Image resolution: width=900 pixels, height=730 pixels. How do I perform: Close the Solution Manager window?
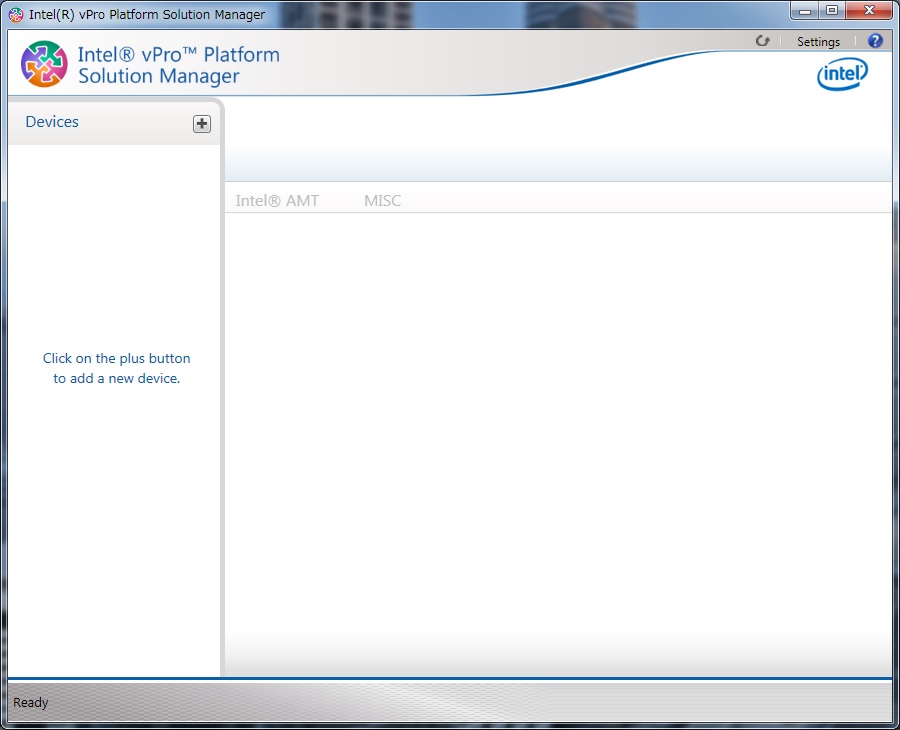[x=869, y=11]
